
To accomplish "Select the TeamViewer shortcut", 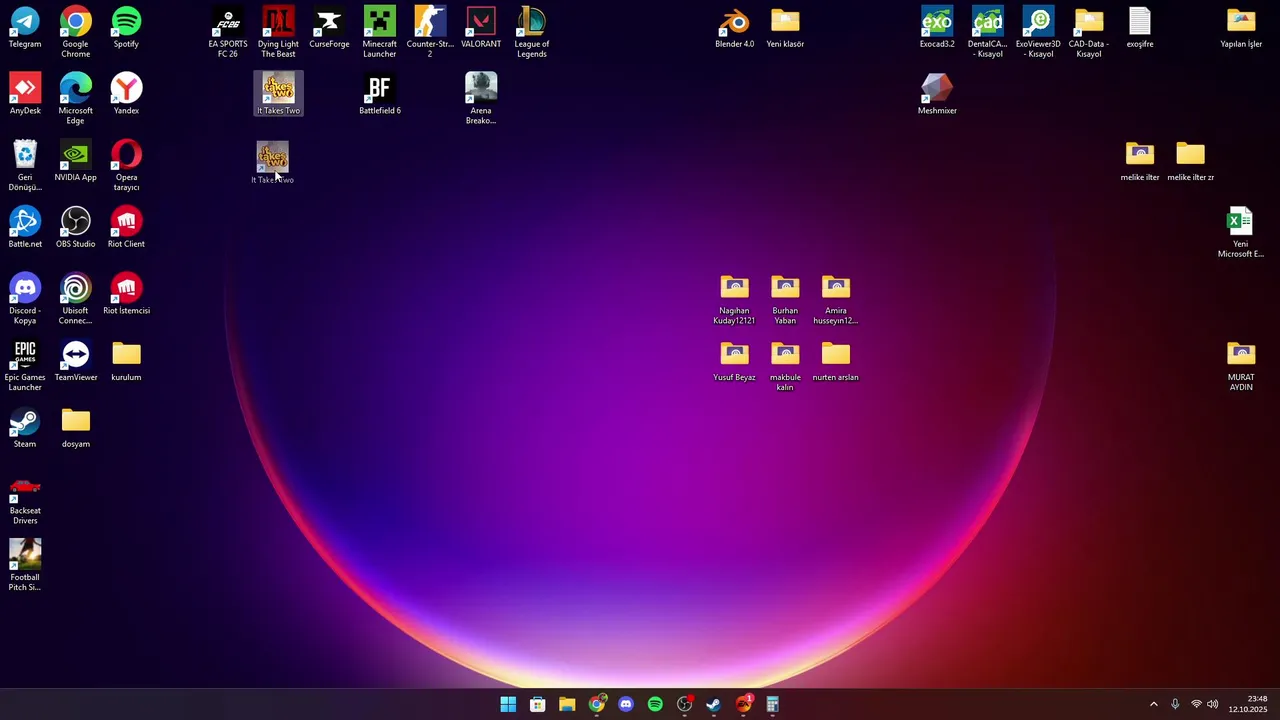I will click(x=76, y=361).
